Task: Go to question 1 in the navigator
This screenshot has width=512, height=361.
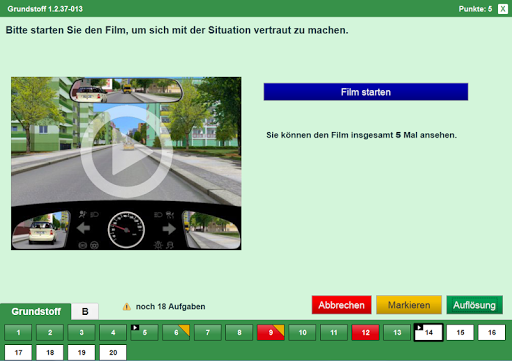Action: [x=18, y=332]
